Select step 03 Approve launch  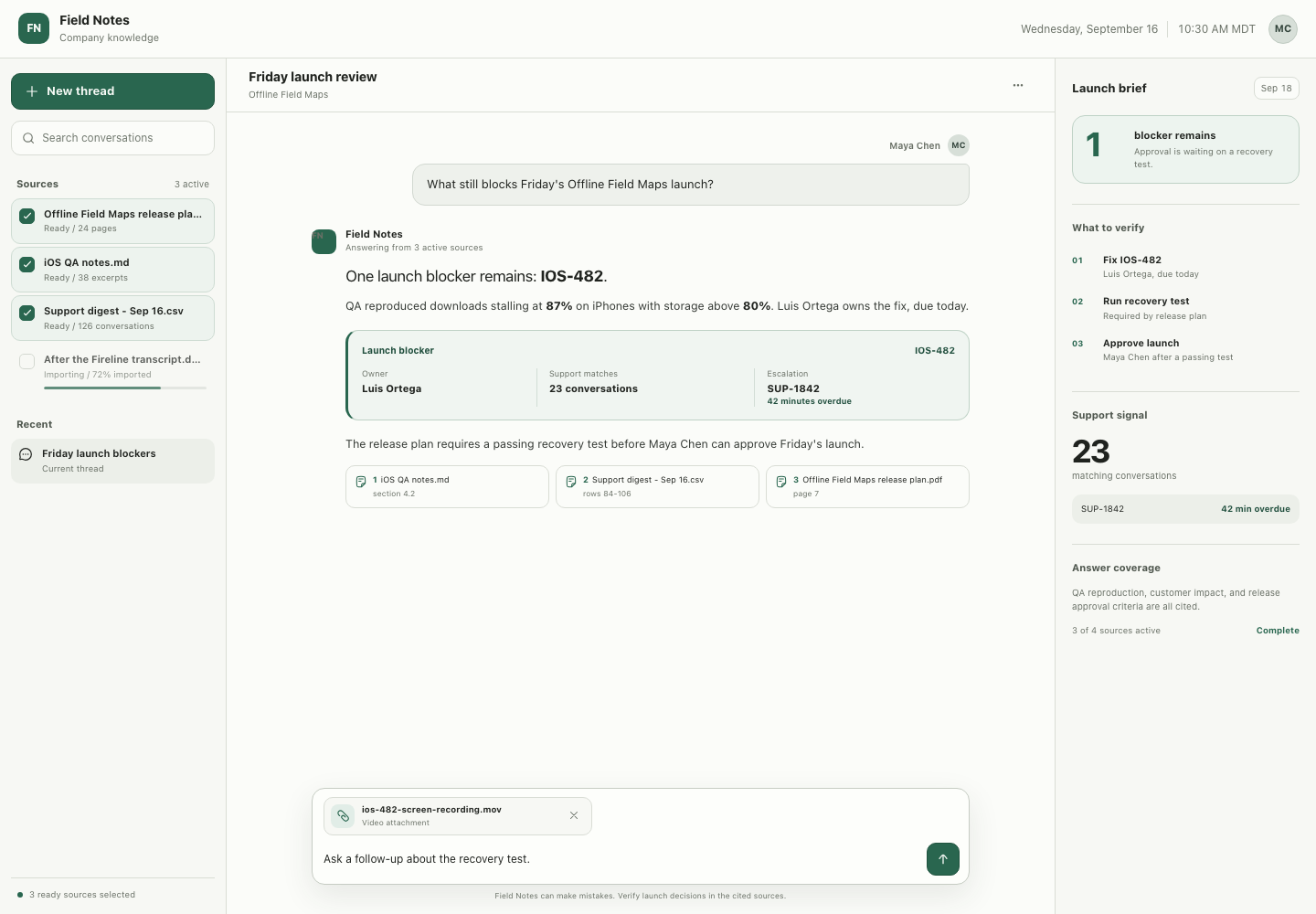(1185, 350)
